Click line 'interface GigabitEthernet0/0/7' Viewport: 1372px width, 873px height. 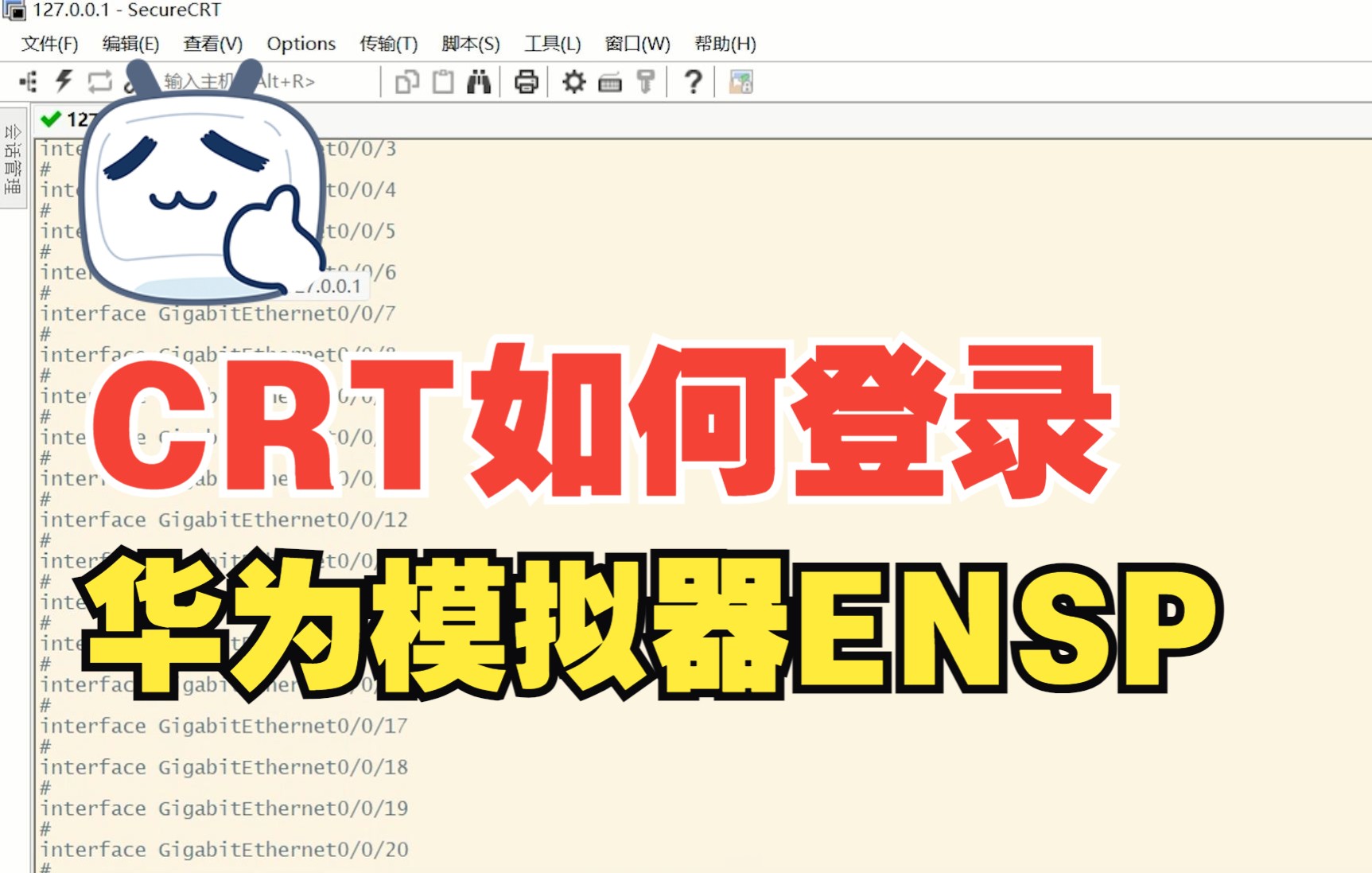coord(218,314)
